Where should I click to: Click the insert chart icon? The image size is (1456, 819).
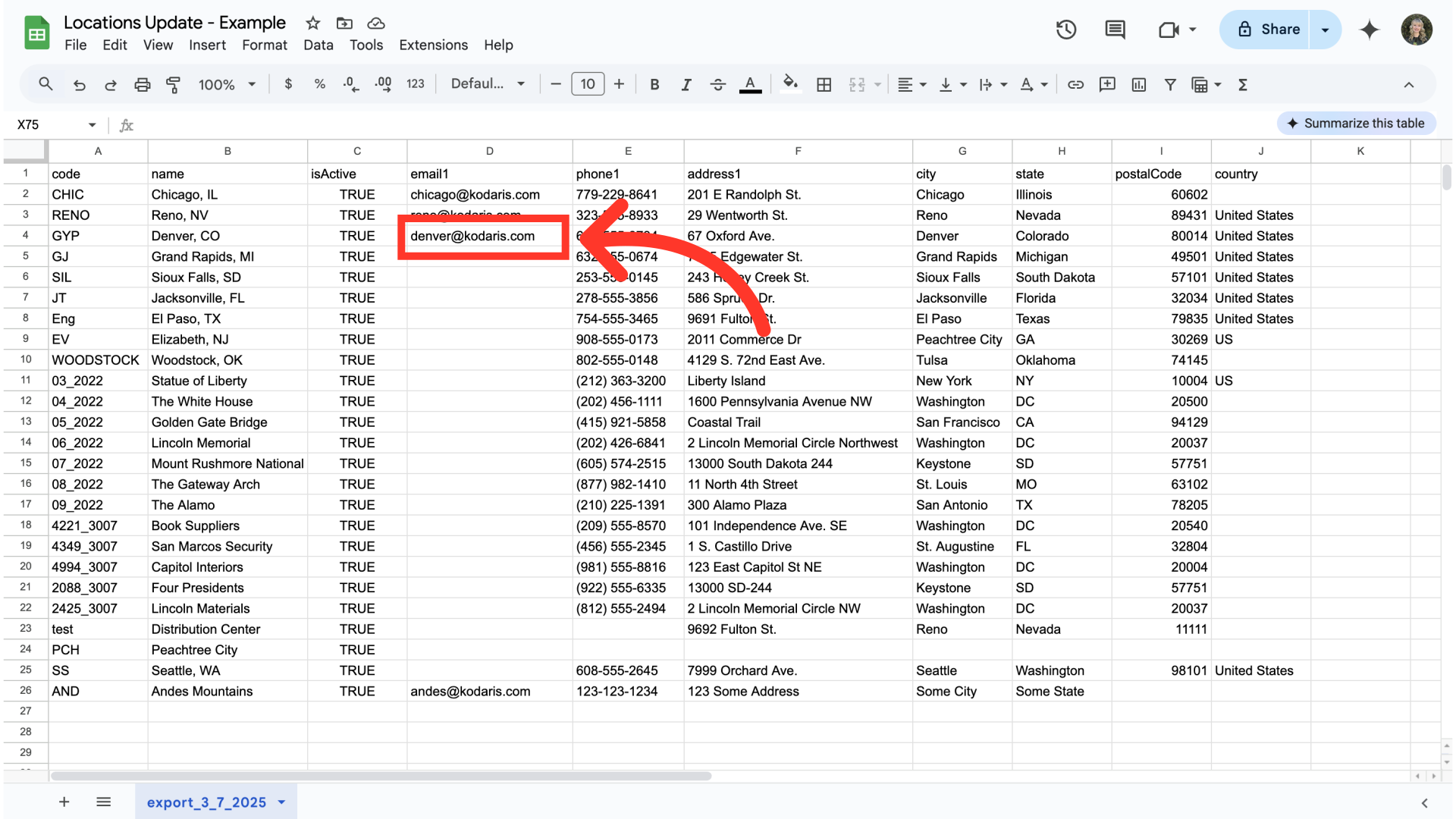[x=1138, y=85]
